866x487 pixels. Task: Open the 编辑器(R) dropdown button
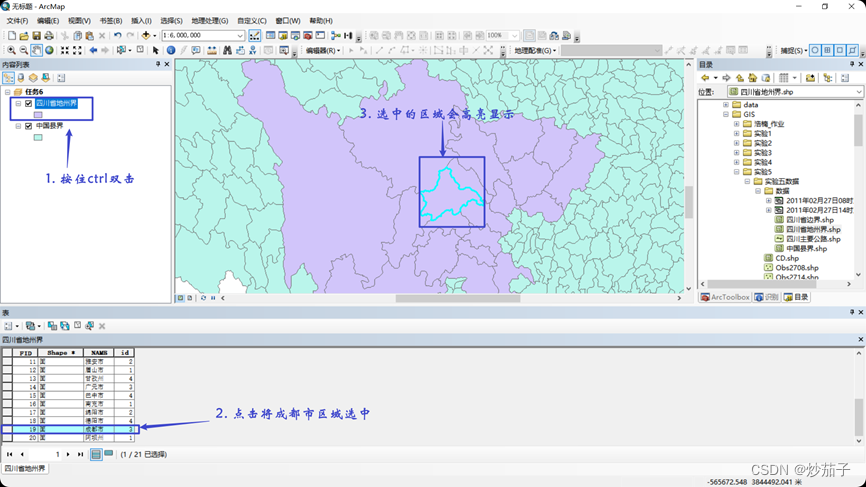(x=323, y=50)
